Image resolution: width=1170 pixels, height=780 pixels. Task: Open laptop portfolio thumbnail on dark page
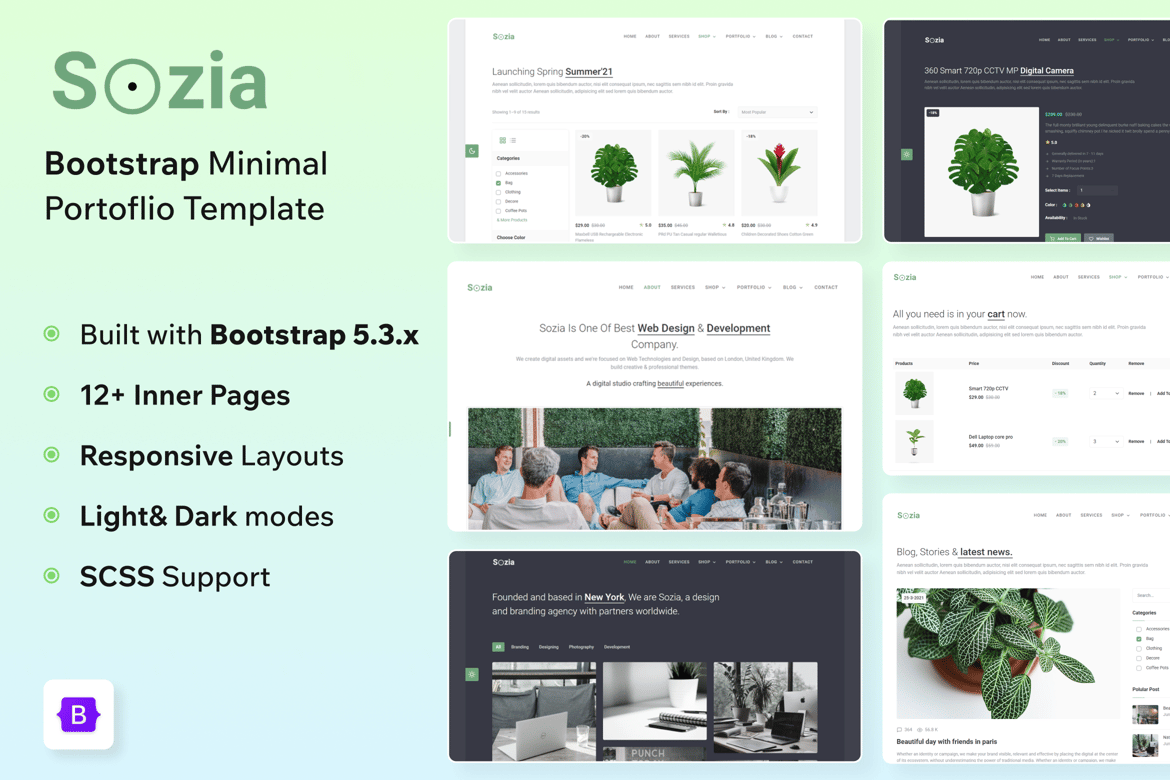tap(544, 711)
